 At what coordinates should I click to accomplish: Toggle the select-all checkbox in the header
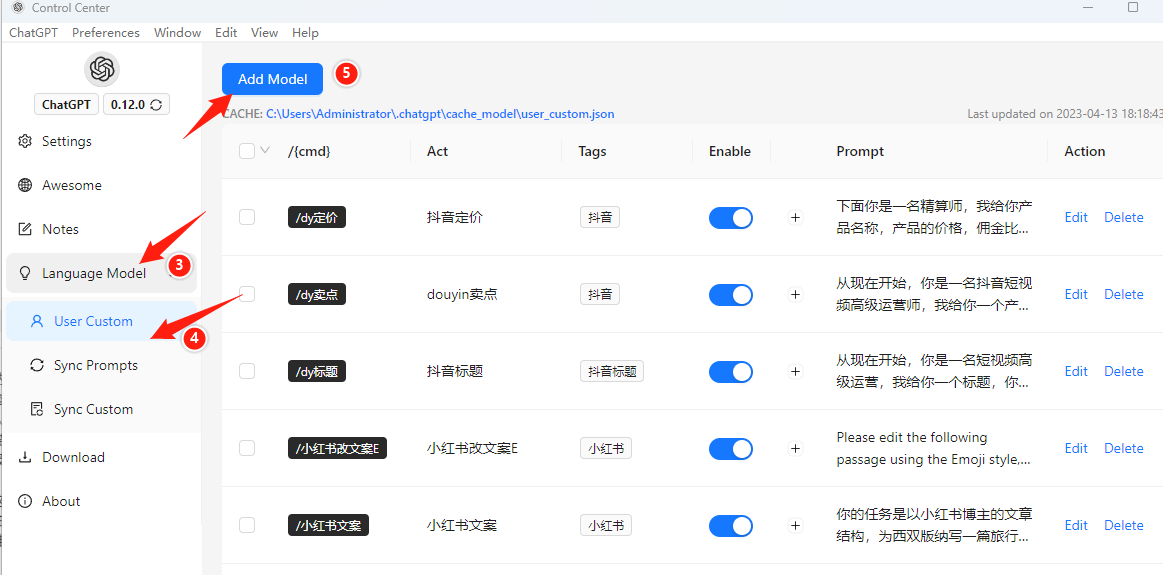pyautogui.click(x=247, y=151)
